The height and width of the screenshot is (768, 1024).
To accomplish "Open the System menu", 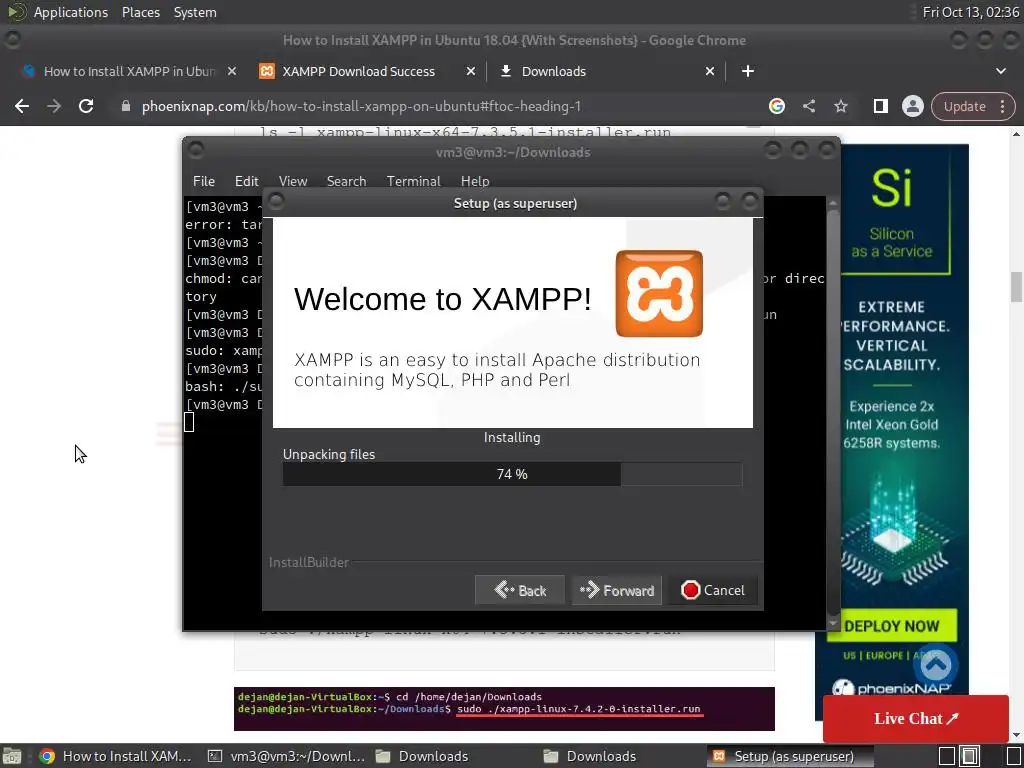I will pos(195,12).
